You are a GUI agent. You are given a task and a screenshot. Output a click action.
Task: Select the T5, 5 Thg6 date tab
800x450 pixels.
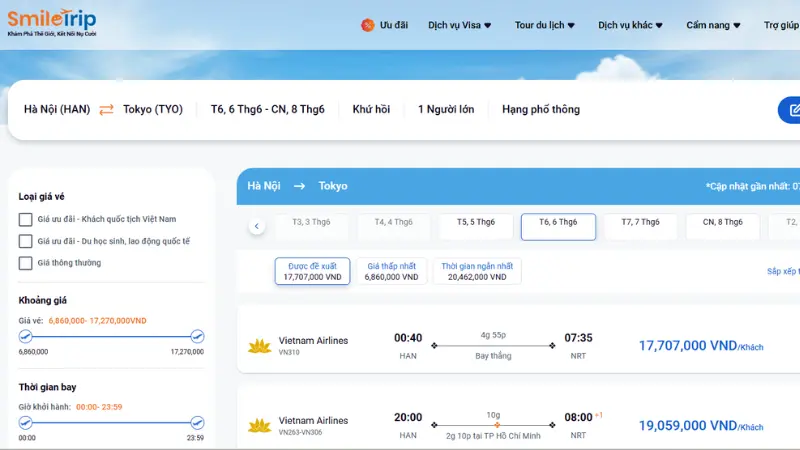pos(476,227)
